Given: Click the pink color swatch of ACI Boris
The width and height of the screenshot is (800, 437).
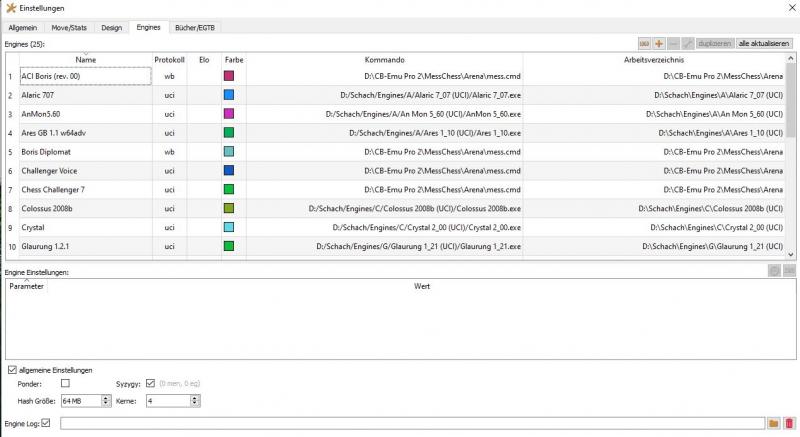Looking at the screenshot, I should tap(229, 76).
